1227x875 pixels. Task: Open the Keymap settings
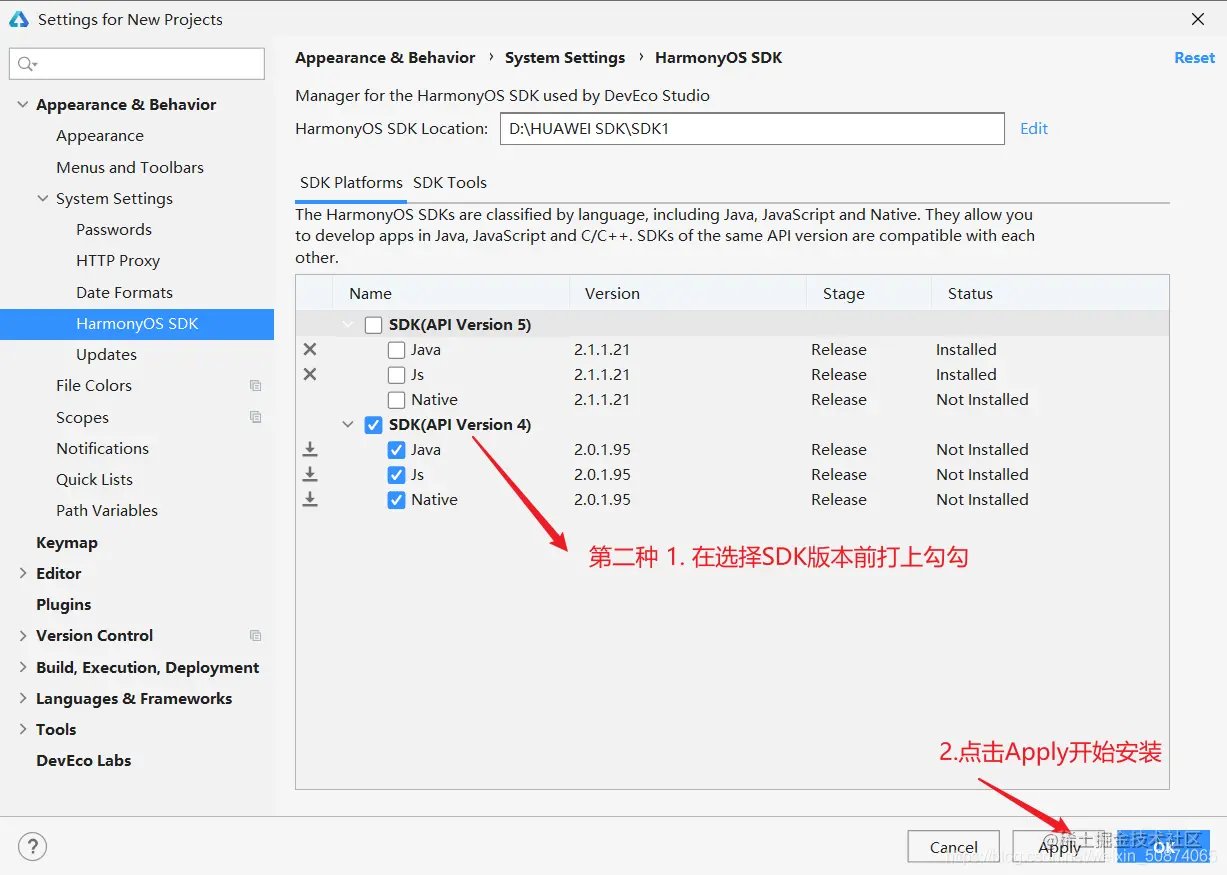coord(67,542)
